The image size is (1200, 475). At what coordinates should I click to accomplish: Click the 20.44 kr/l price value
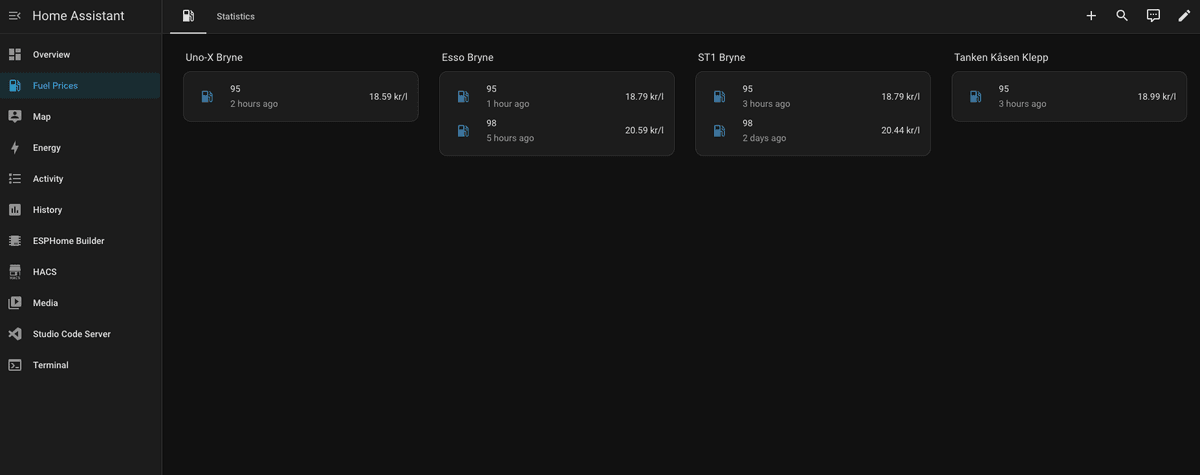coord(900,130)
